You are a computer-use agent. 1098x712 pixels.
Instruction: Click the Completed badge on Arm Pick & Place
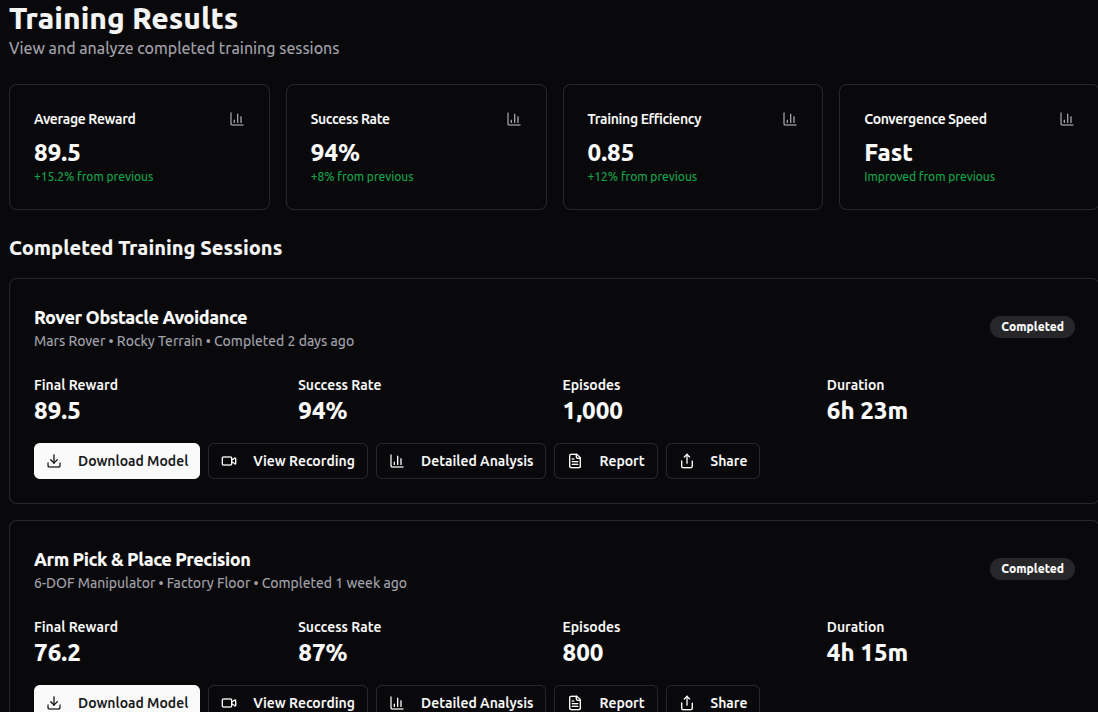point(1032,569)
